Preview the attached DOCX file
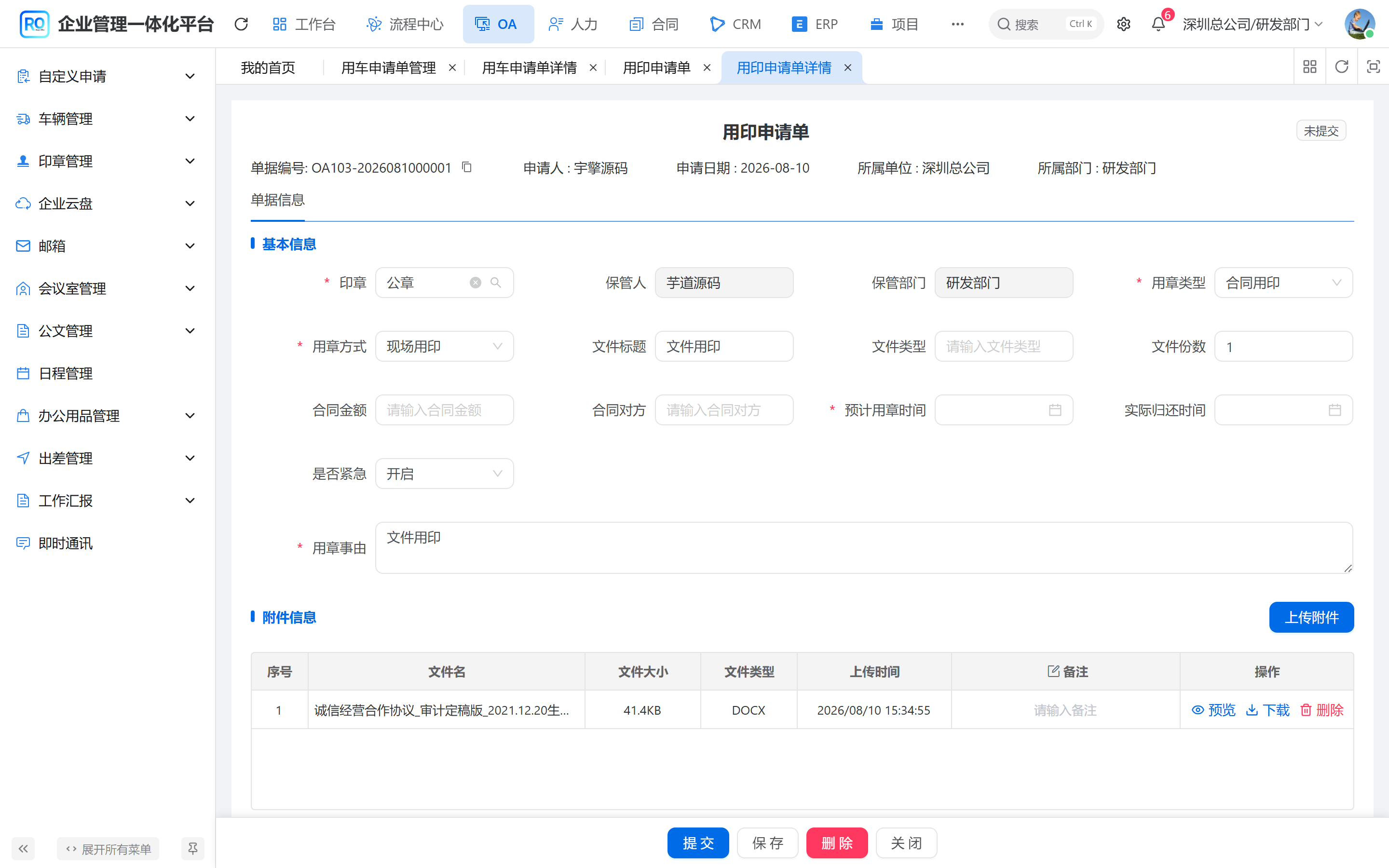Viewport: 1389px width, 868px height. click(1213, 710)
